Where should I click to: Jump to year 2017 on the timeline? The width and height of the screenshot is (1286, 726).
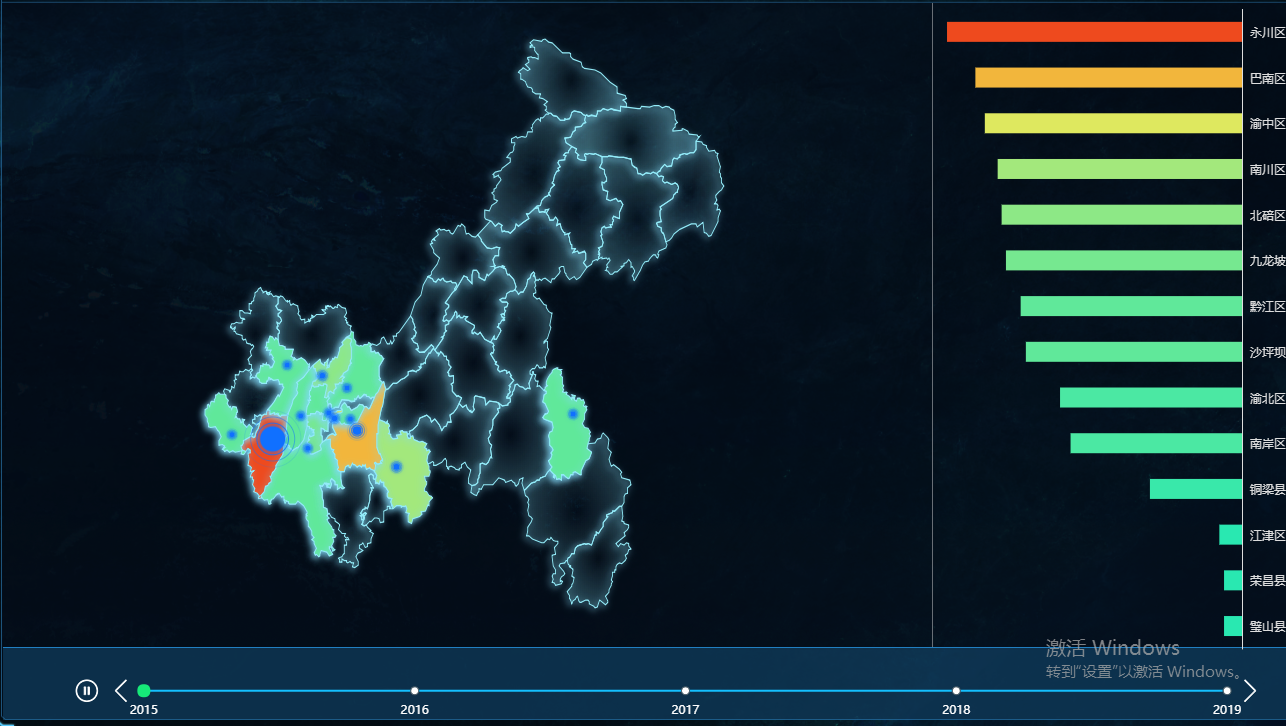pyautogui.click(x=685, y=690)
